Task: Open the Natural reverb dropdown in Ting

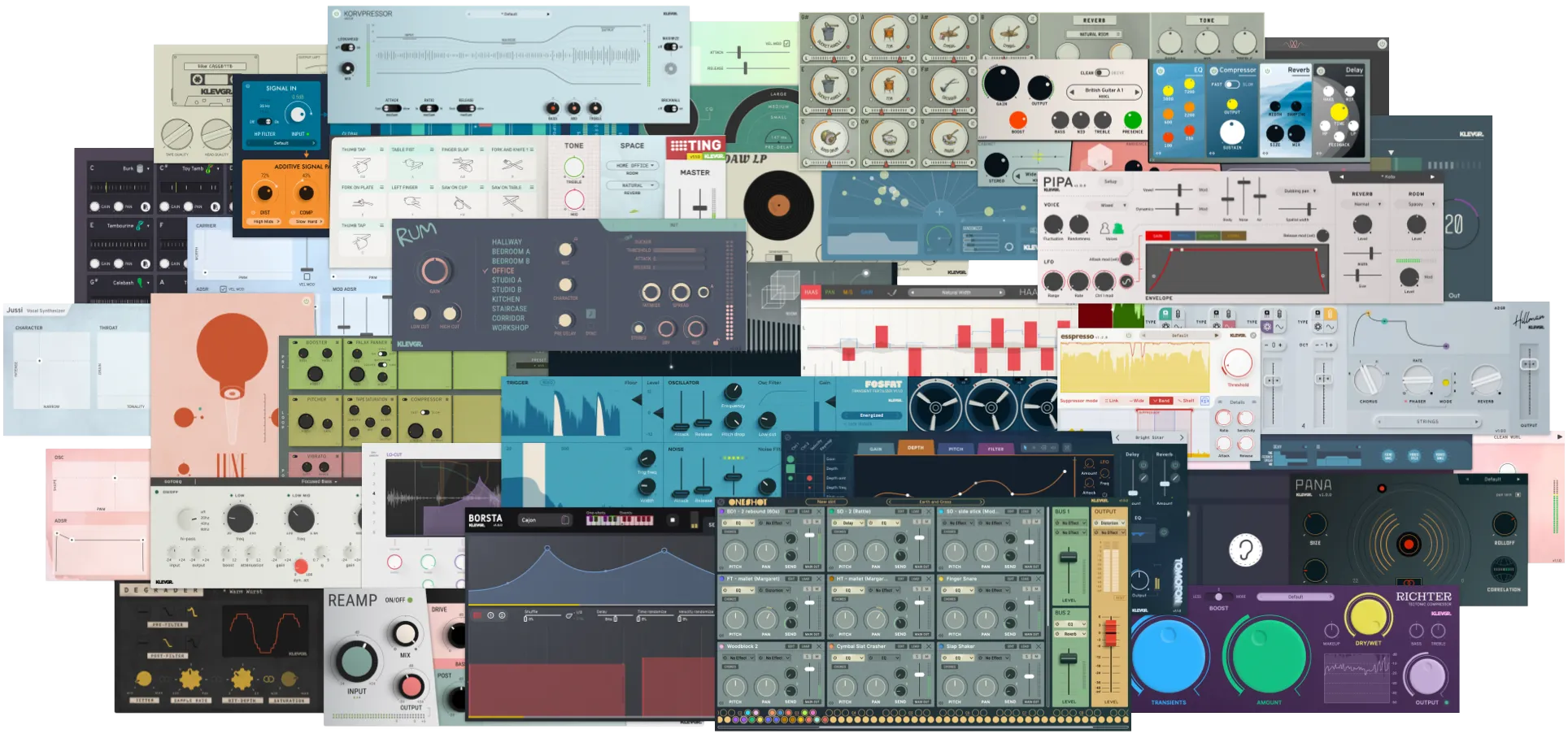Action: point(632,185)
